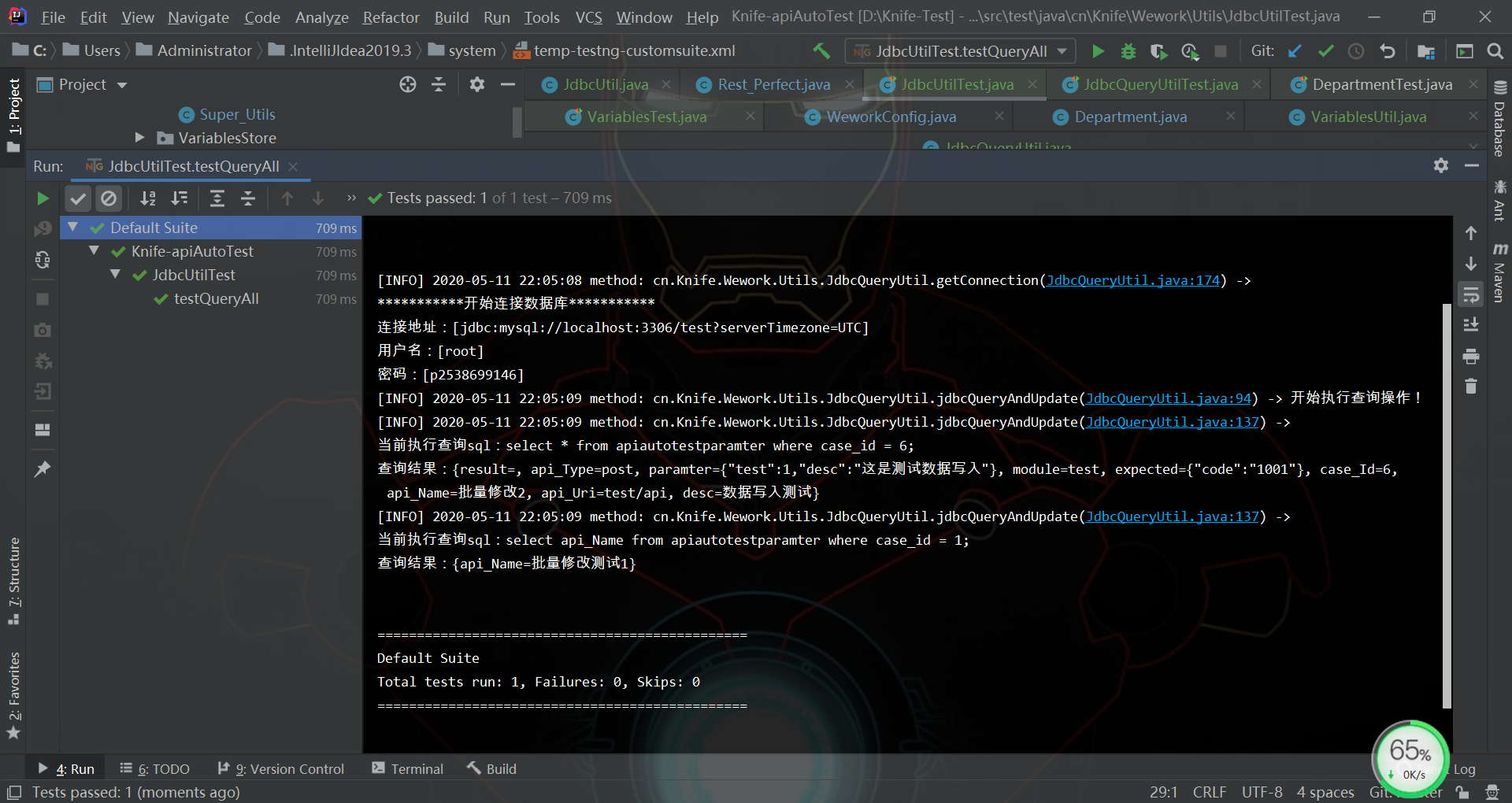
Task: Click the Build project hammer icon
Action: [x=821, y=51]
